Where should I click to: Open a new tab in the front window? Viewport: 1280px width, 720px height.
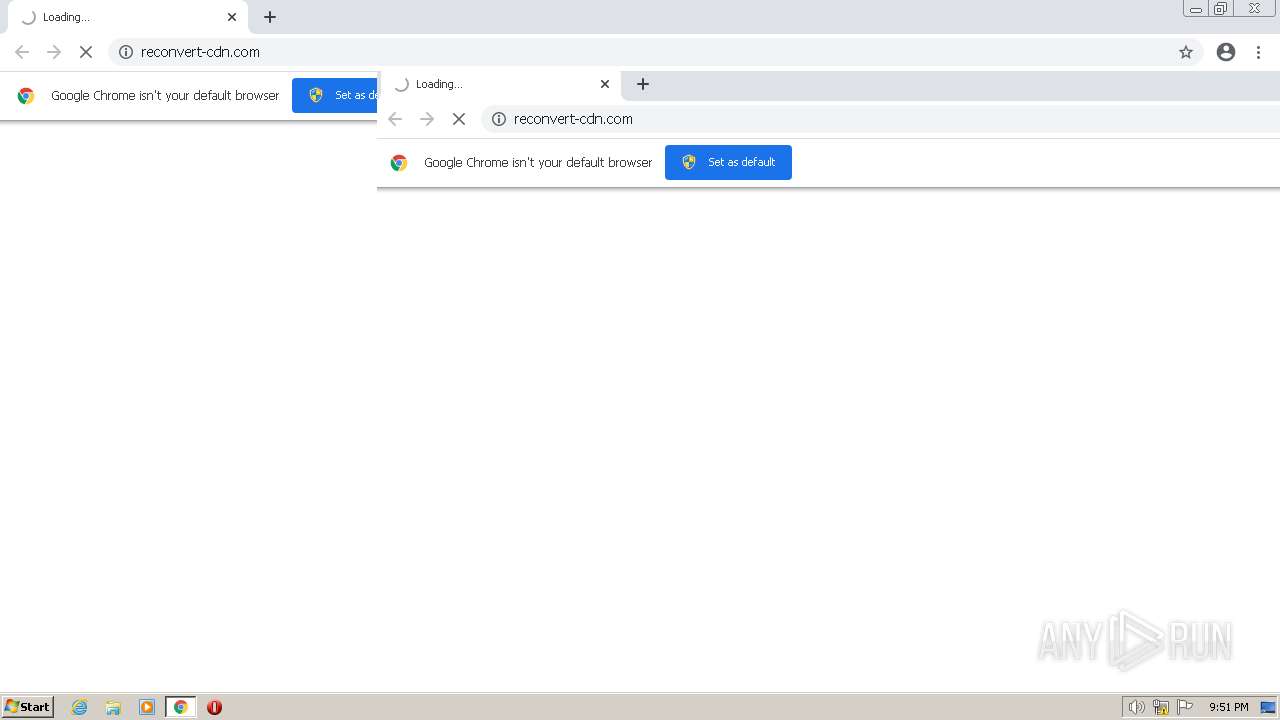pos(643,84)
